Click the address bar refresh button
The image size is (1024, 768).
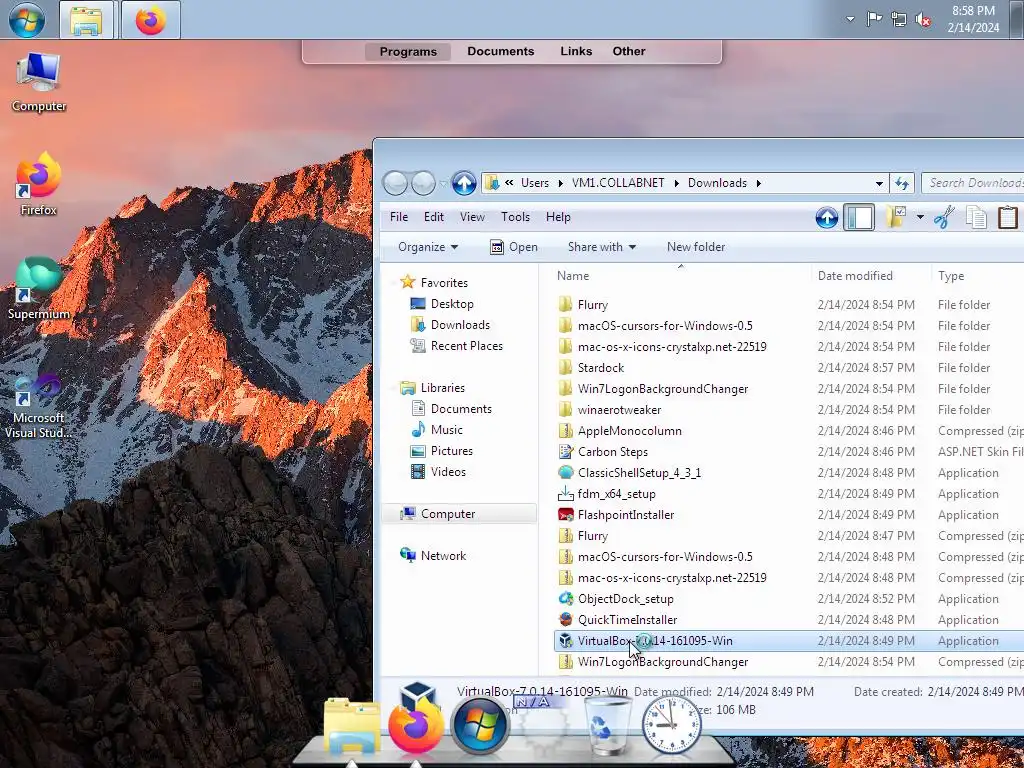coord(902,184)
